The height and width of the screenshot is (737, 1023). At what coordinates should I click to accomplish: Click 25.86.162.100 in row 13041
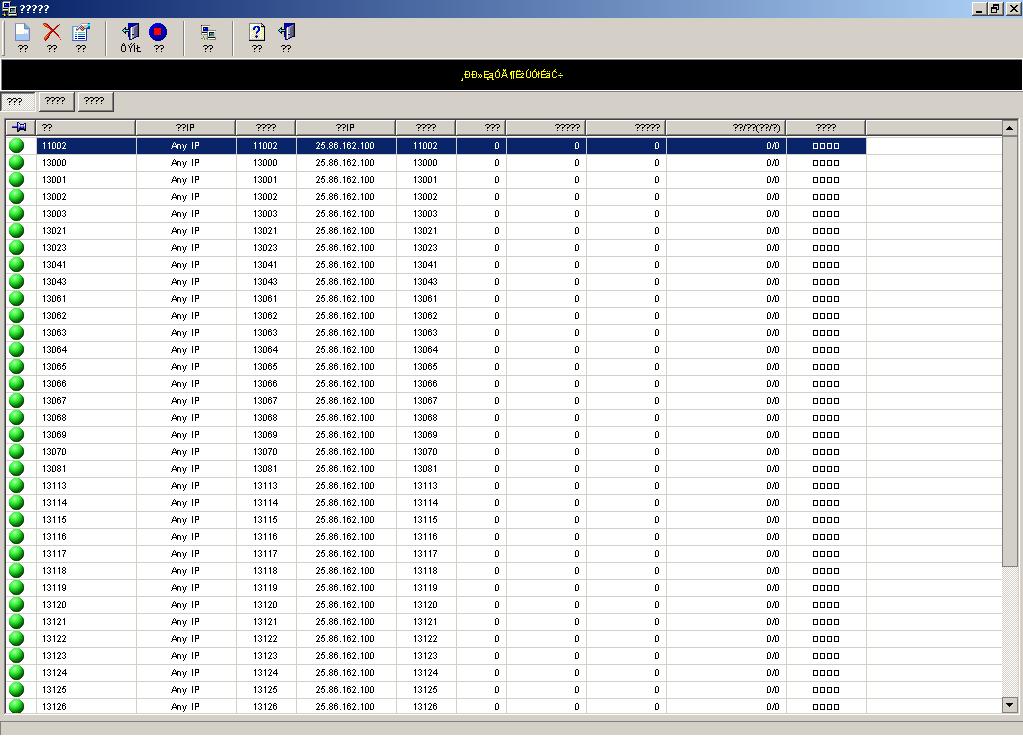tap(345, 264)
